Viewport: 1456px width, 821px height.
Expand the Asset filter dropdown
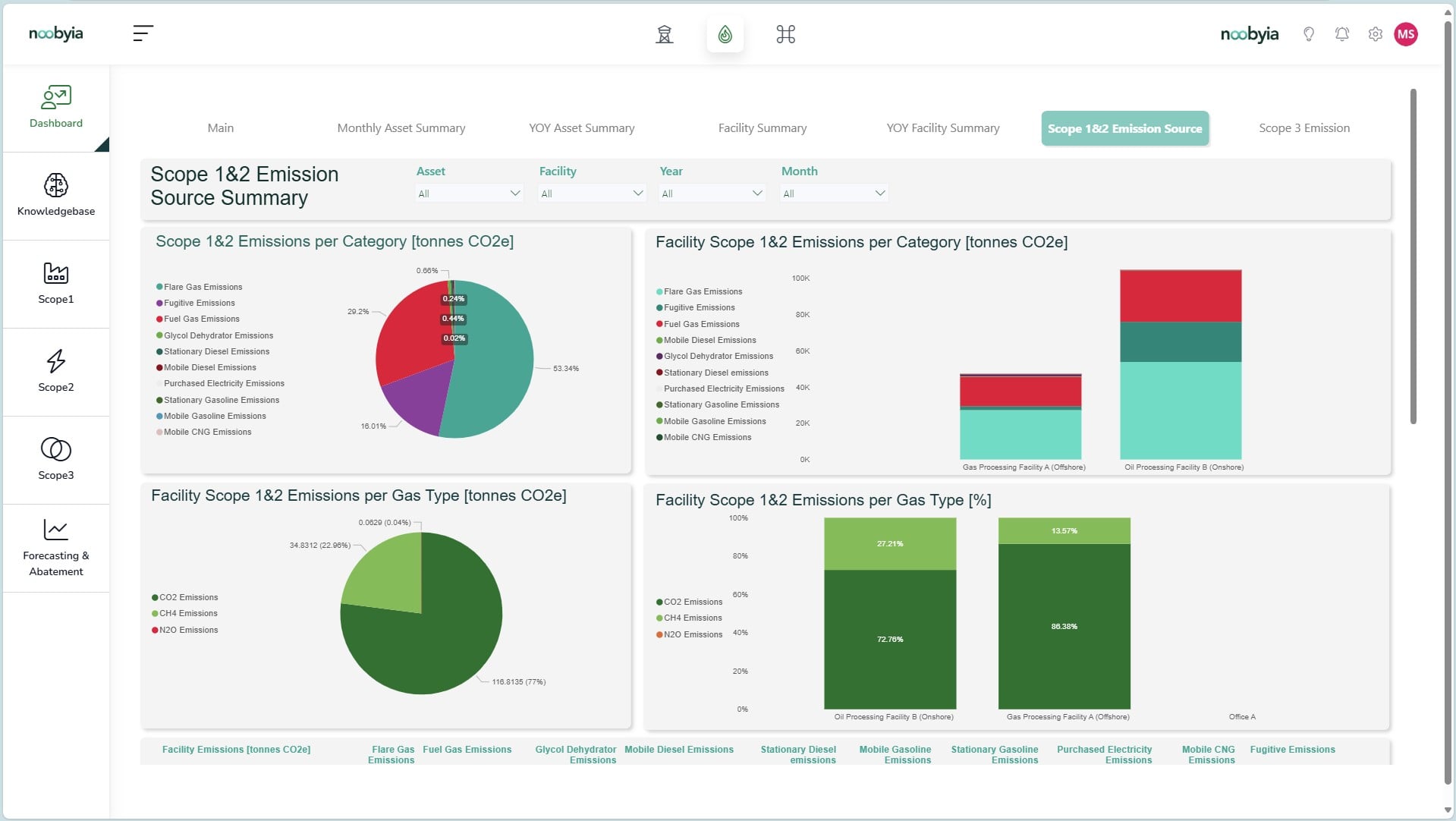coord(470,193)
